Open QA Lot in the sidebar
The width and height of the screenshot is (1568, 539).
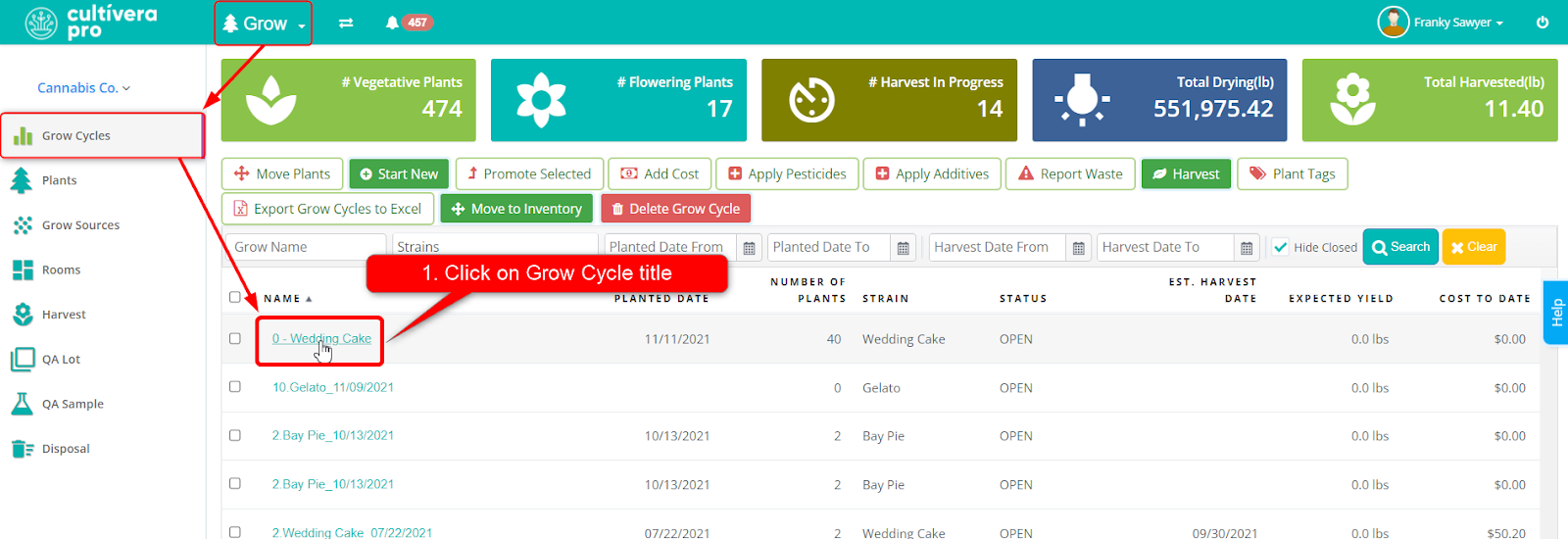(x=61, y=360)
